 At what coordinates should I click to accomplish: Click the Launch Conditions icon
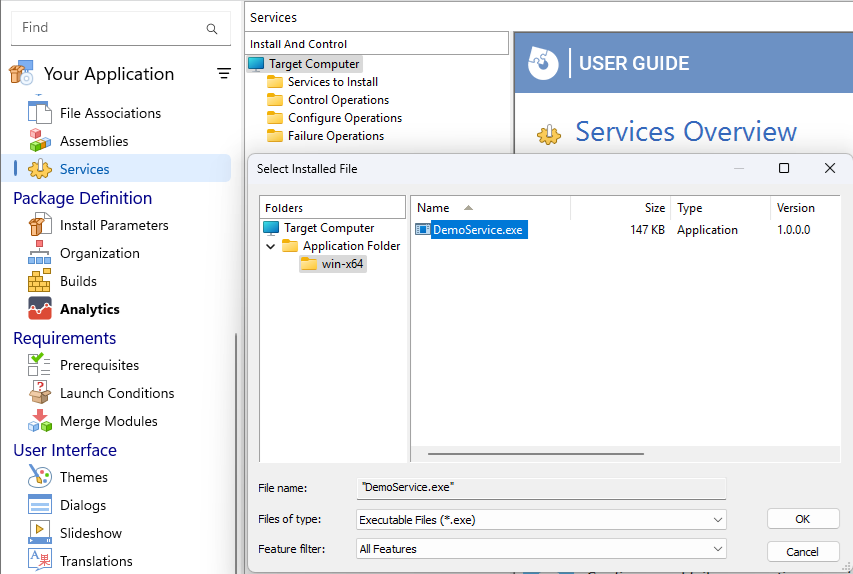tap(39, 393)
